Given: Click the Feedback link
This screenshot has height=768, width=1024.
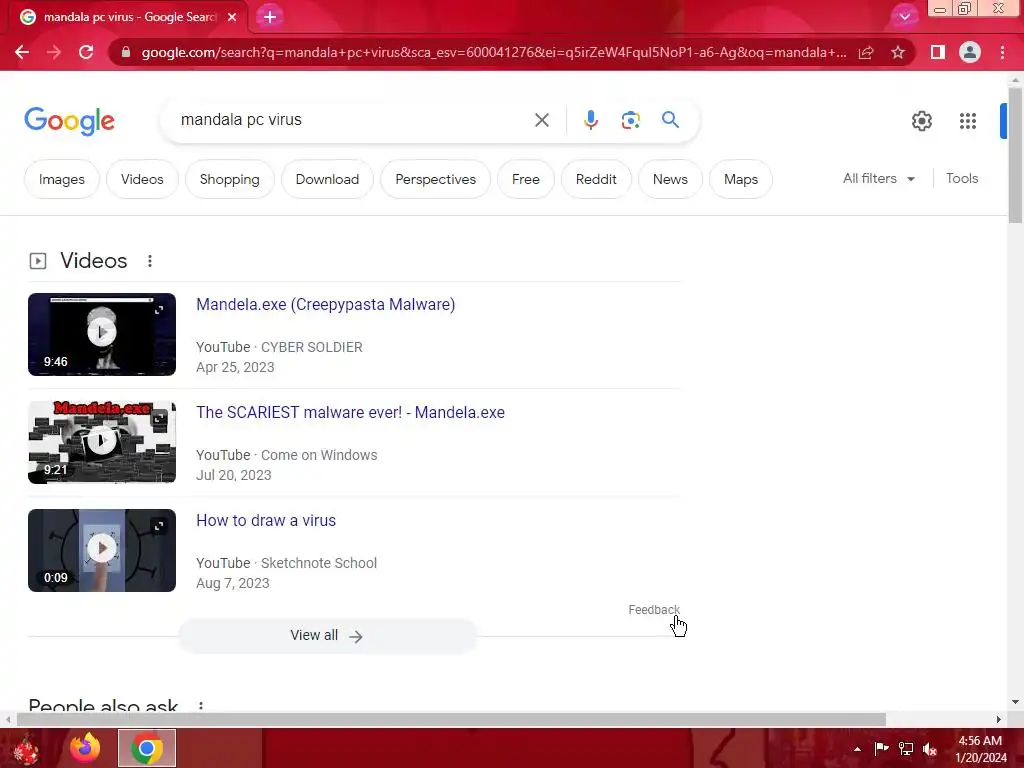Looking at the screenshot, I should coord(654,609).
